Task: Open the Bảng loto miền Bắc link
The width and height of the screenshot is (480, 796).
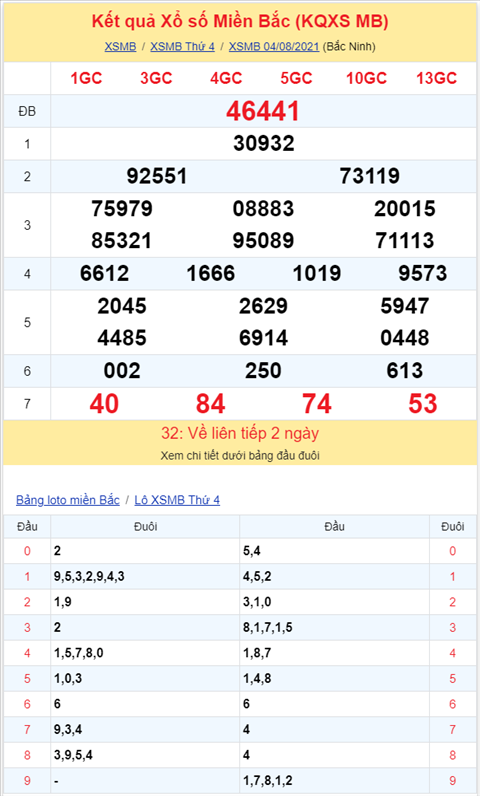Action: point(67,500)
